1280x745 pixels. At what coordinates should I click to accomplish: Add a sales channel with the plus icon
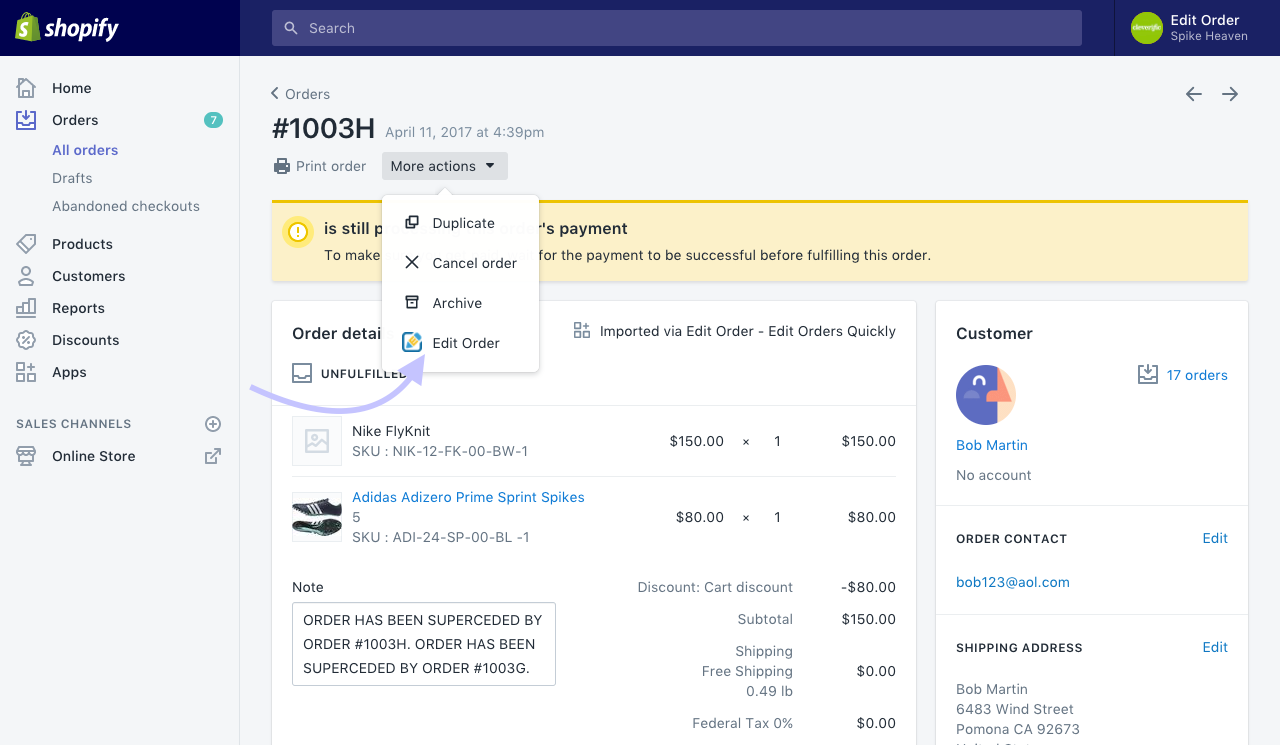213,423
